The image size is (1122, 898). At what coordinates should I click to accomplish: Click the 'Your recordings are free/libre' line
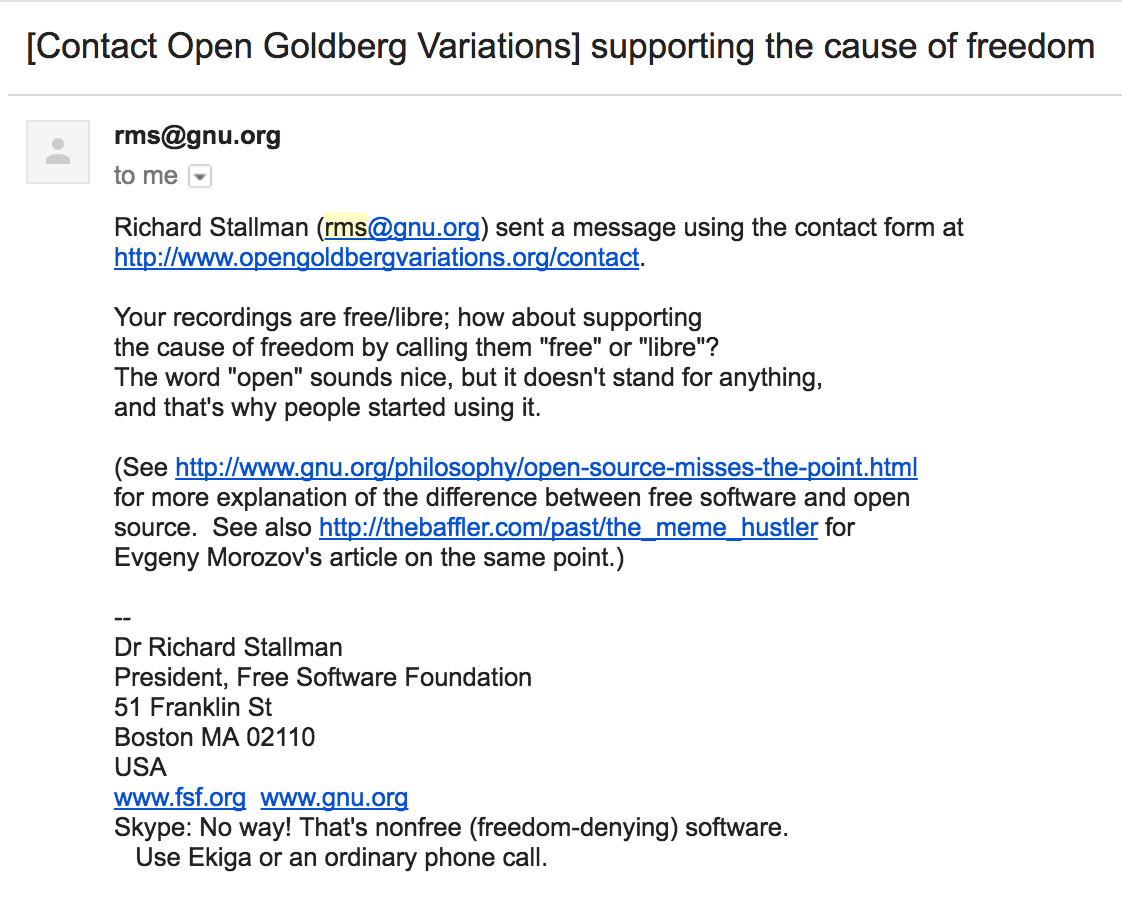[408, 317]
